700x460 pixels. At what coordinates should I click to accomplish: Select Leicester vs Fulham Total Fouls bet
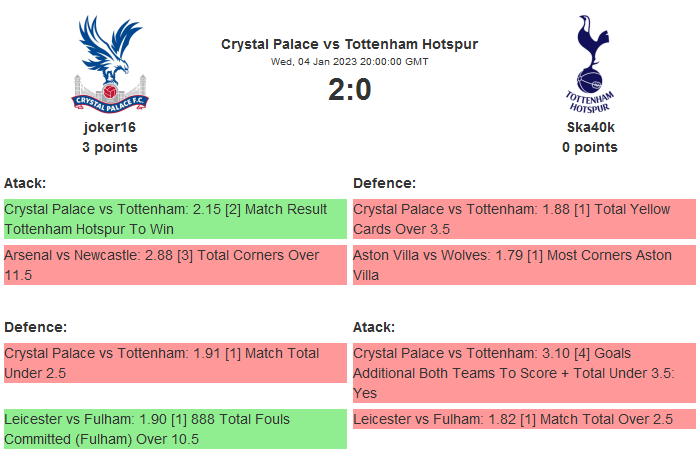click(x=175, y=429)
